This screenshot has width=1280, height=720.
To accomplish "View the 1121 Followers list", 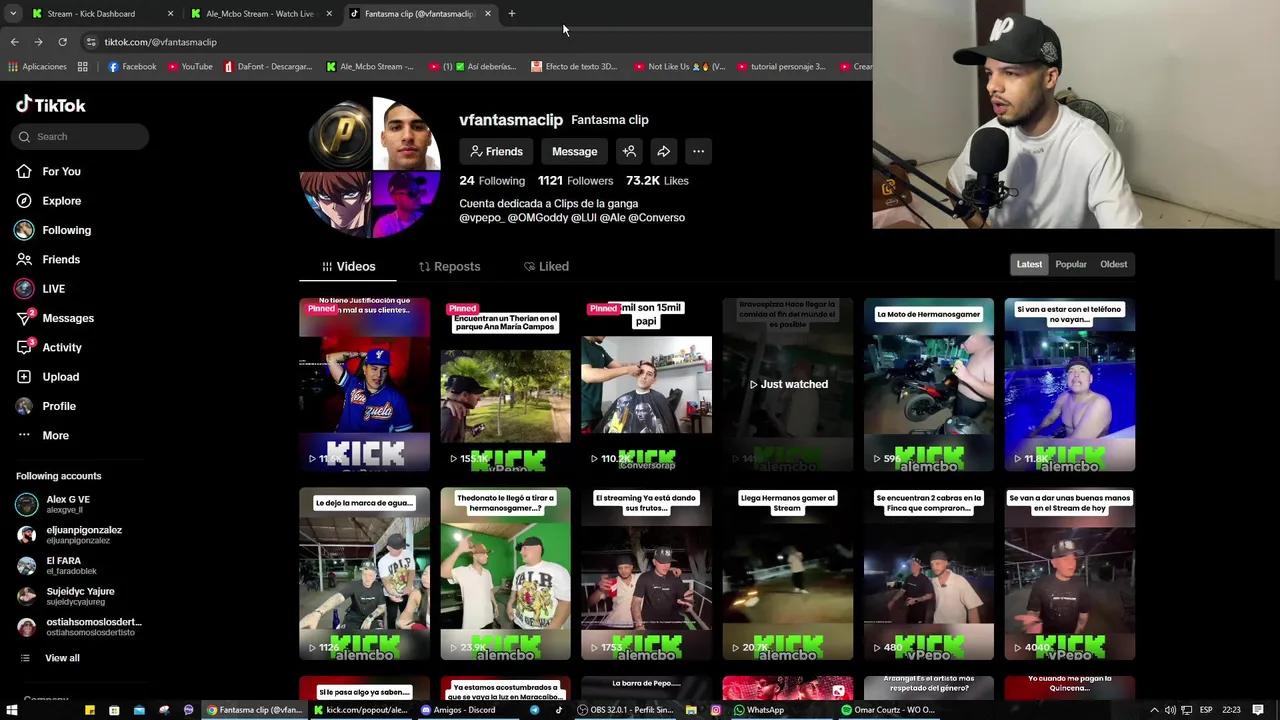I will coord(575,181).
